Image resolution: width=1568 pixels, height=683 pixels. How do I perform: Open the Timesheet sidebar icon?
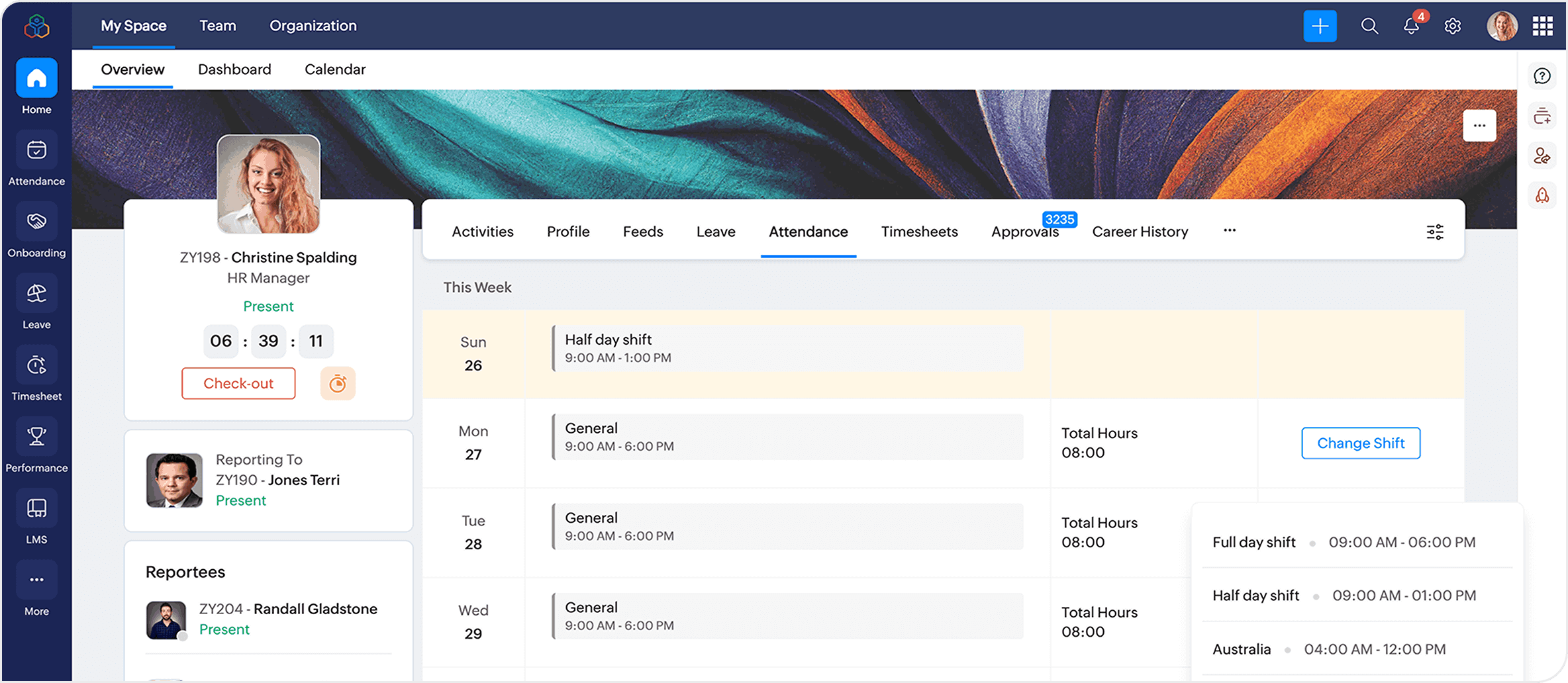tap(36, 365)
